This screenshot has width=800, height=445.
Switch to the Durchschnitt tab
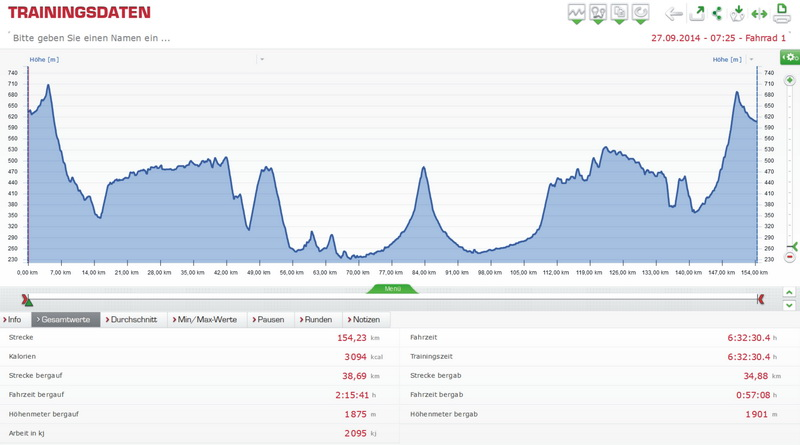pos(133,320)
